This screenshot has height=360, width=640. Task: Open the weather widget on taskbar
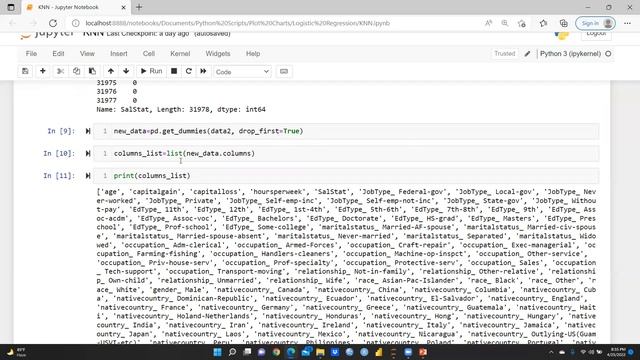tap(17, 352)
